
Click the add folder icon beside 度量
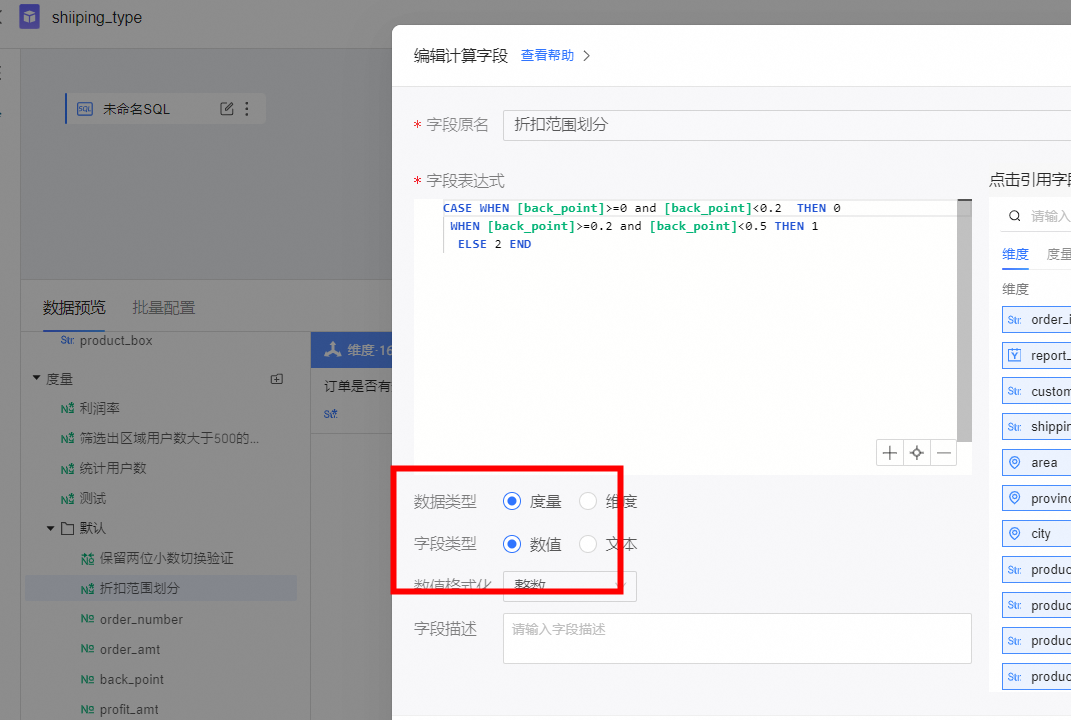(277, 379)
